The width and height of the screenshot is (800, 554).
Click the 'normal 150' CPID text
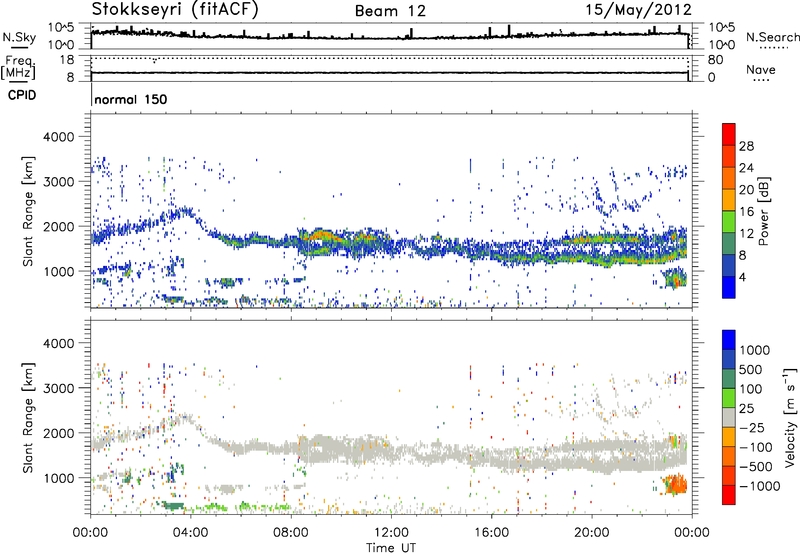coord(131,99)
